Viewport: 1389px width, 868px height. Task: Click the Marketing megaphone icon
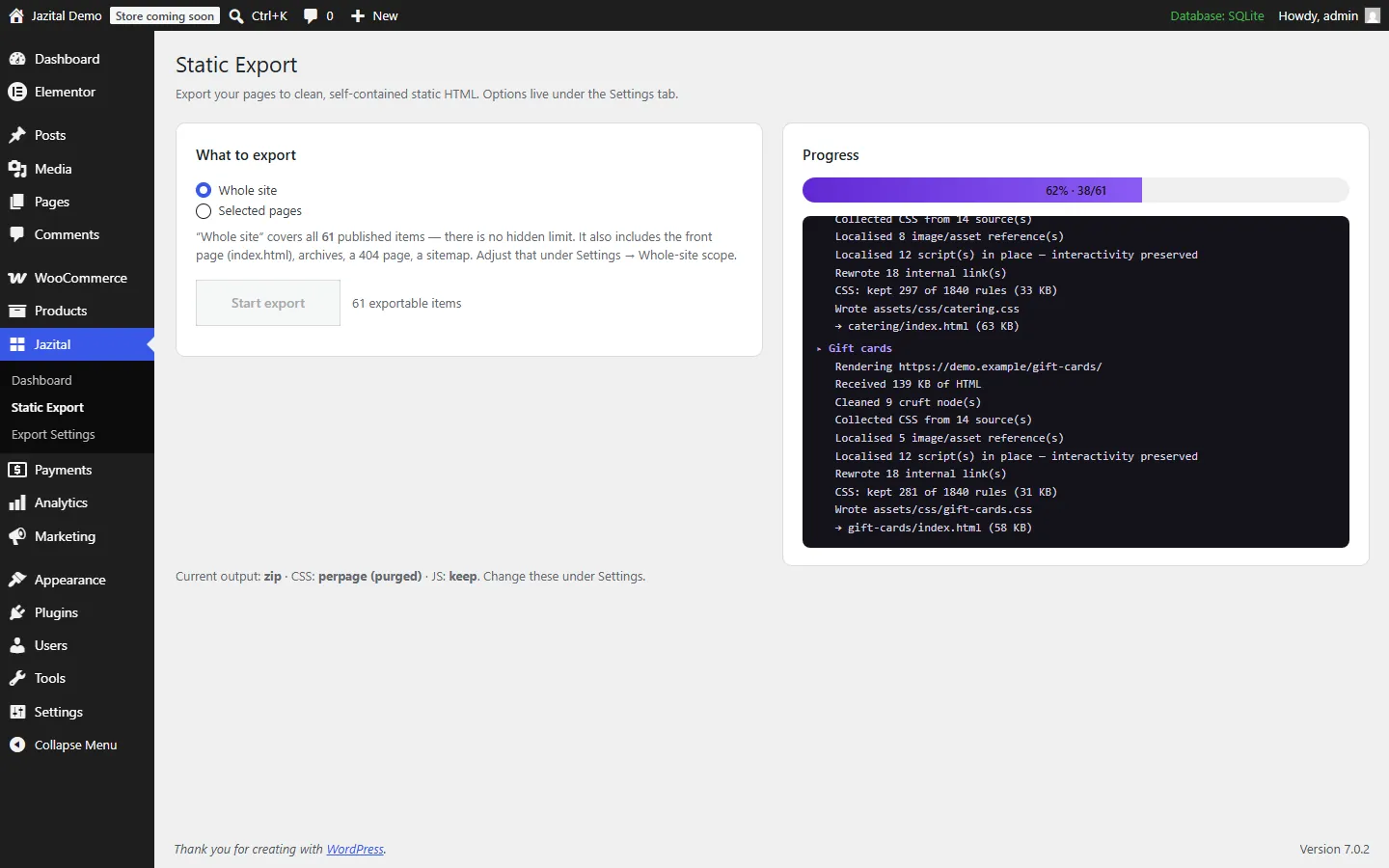(x=17, y=536)
